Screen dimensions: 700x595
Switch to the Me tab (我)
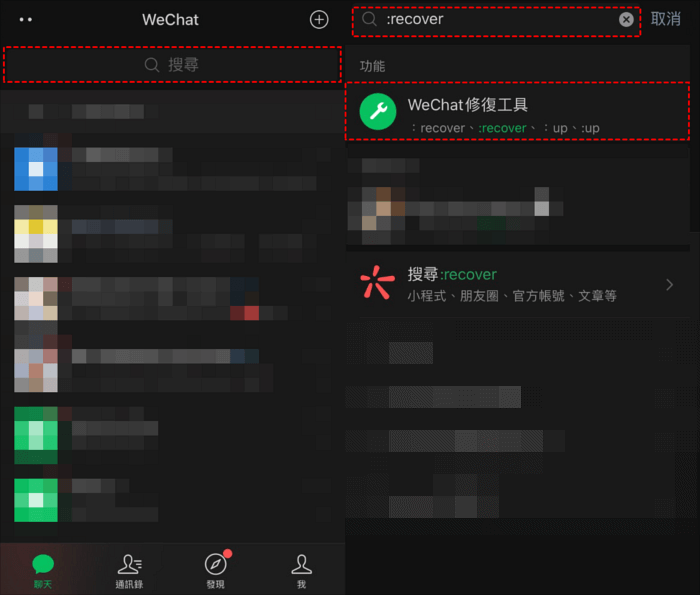tap(301, 571)
